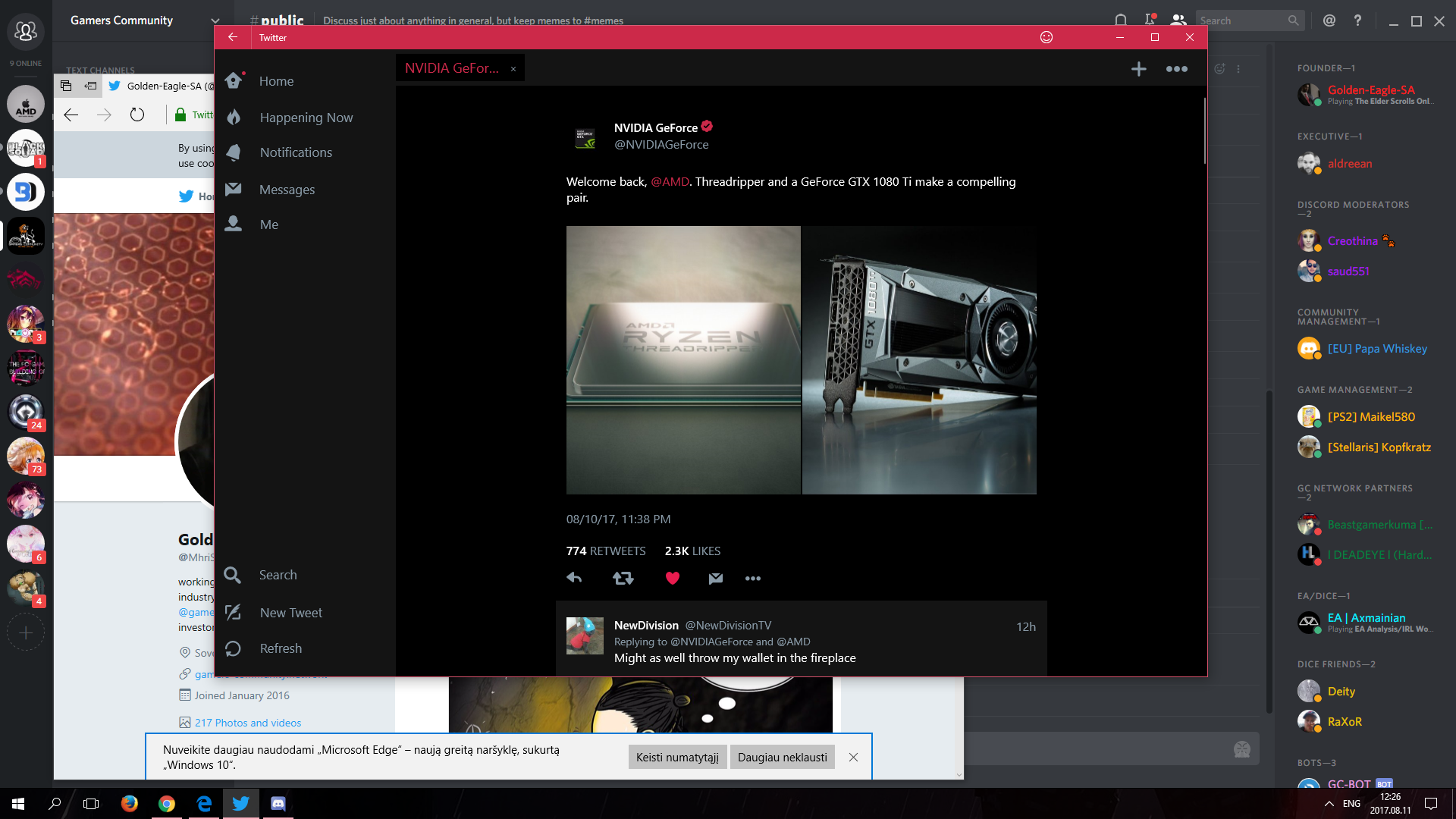Click the Discord search field
Screen dimensions: 1456x819
(x=1244, y=20)
